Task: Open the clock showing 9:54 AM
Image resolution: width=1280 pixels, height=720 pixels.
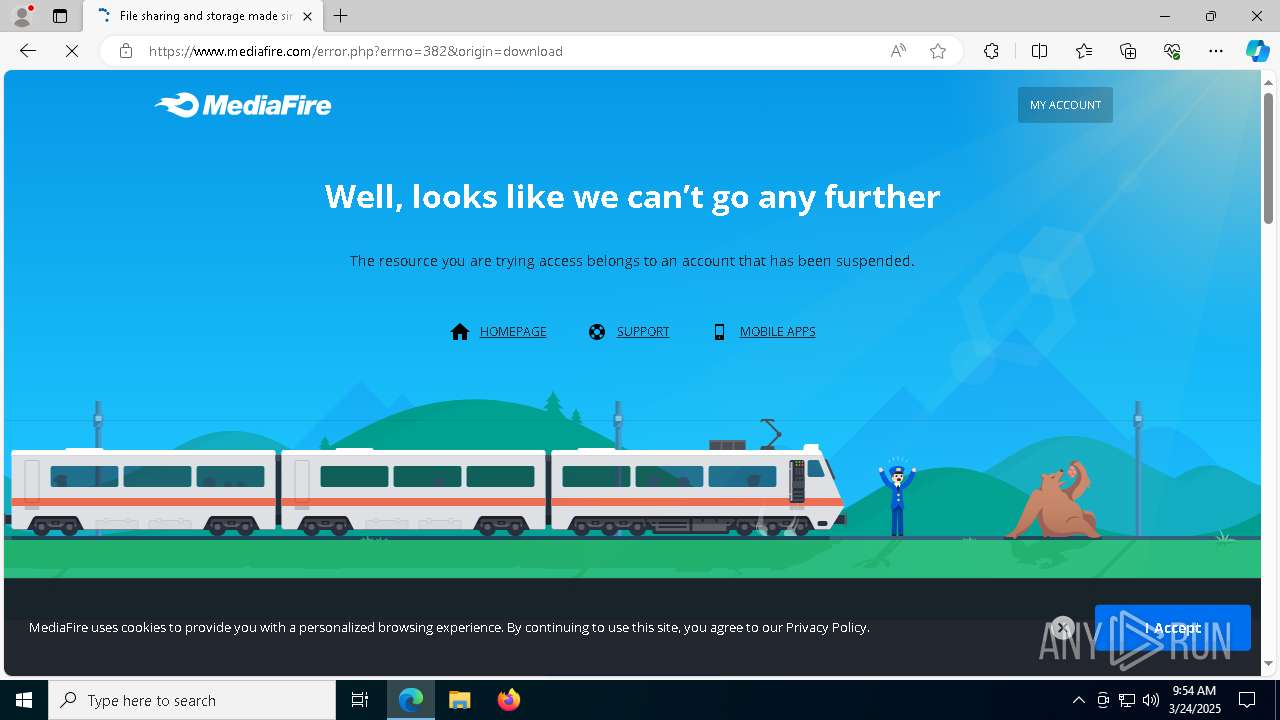Action: coord(1194,700)
